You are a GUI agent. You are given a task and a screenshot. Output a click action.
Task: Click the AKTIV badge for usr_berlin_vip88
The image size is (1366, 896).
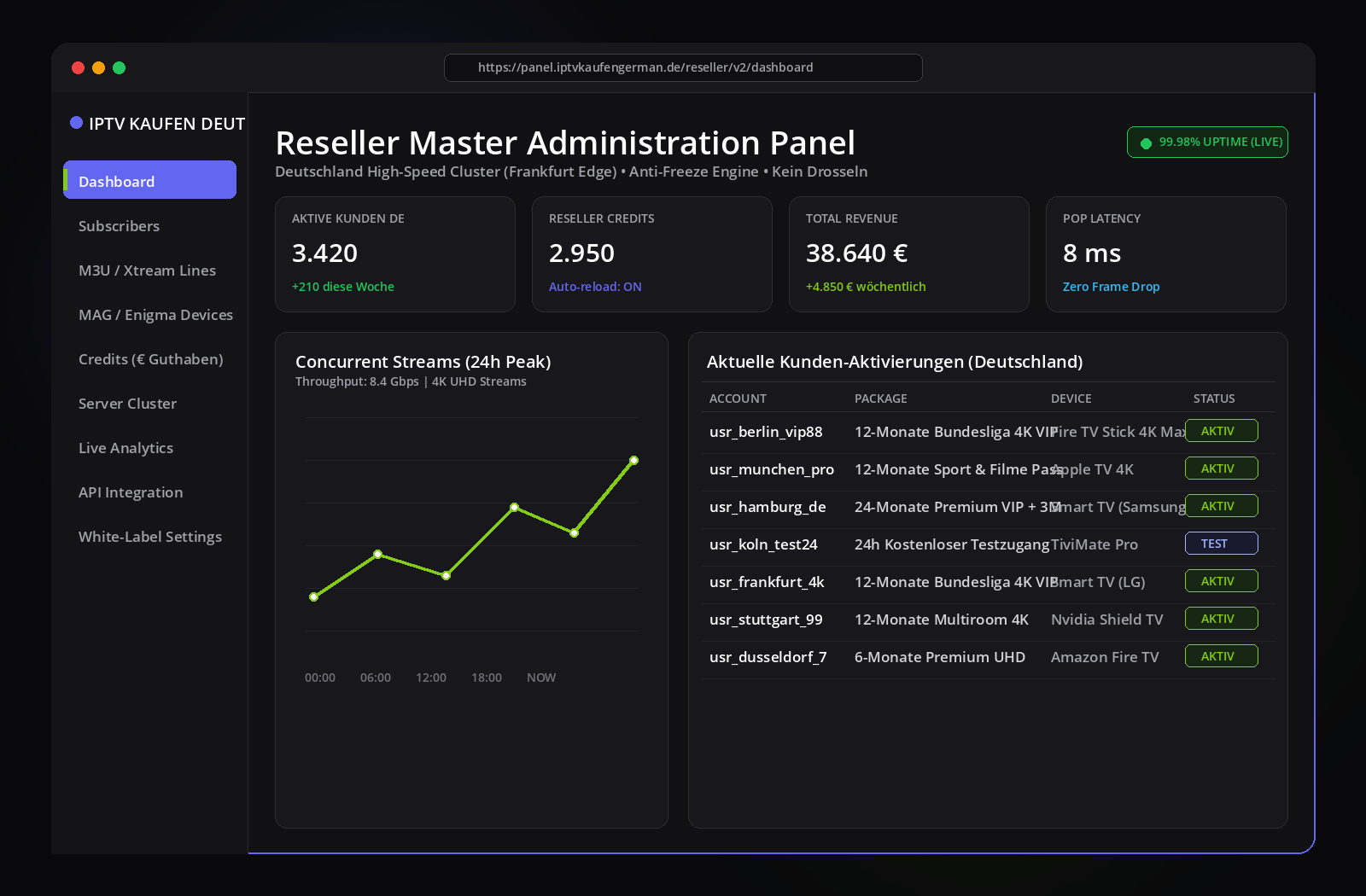[1221, 431]
